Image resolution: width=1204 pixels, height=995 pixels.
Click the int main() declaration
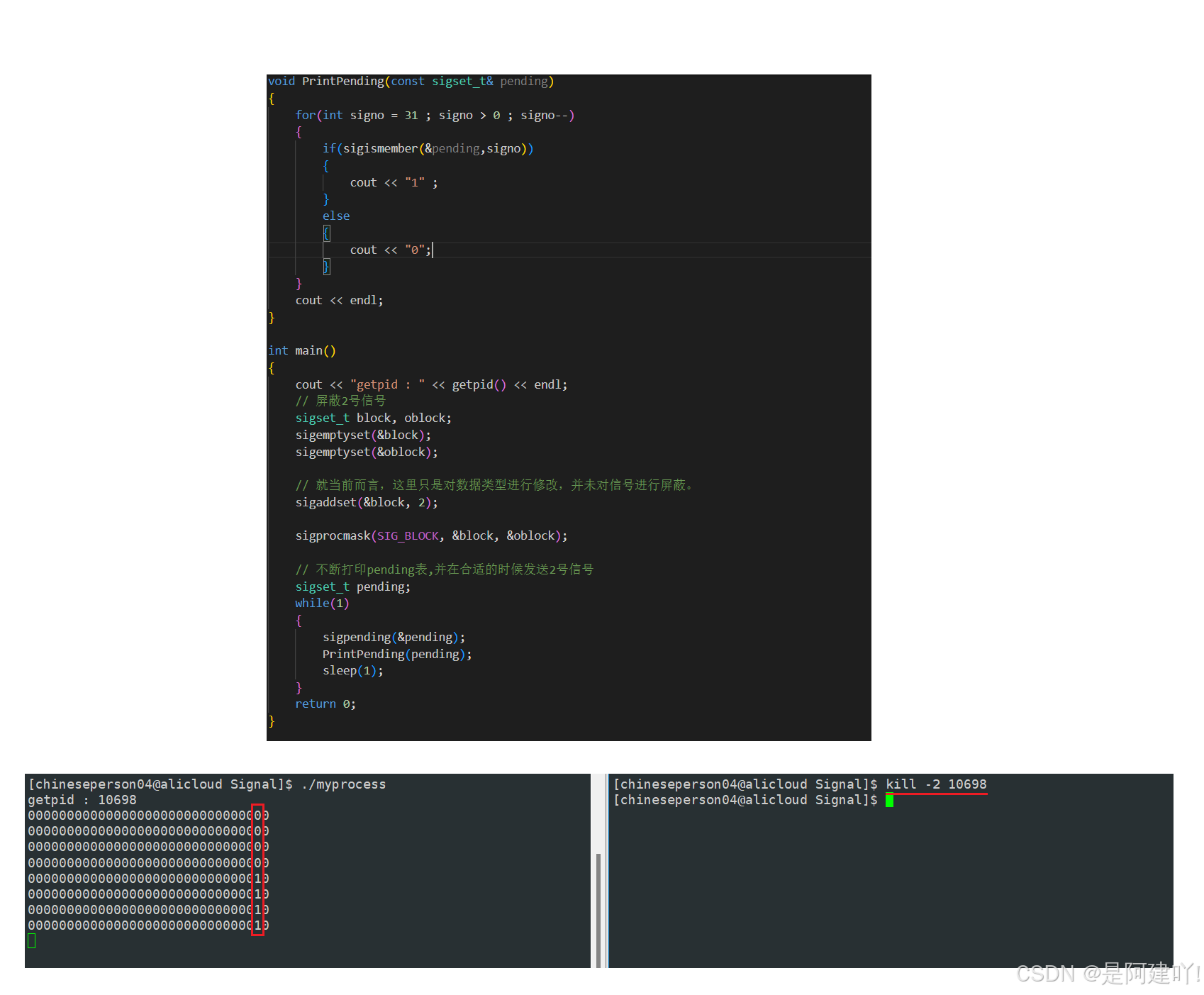pos(302,351)
